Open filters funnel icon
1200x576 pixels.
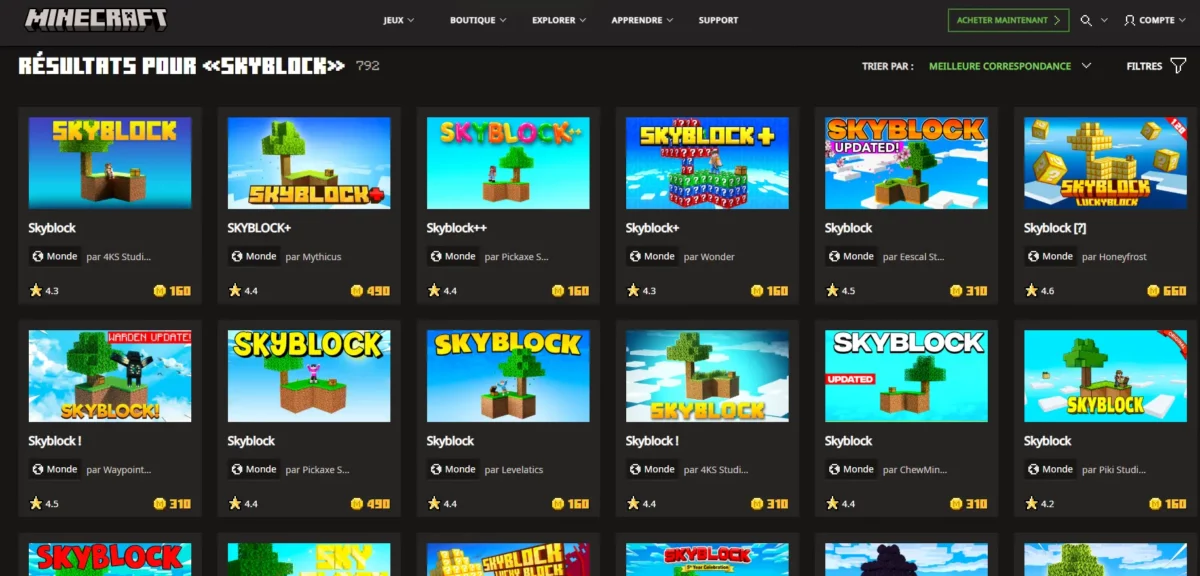click(x=1178, y=66)
